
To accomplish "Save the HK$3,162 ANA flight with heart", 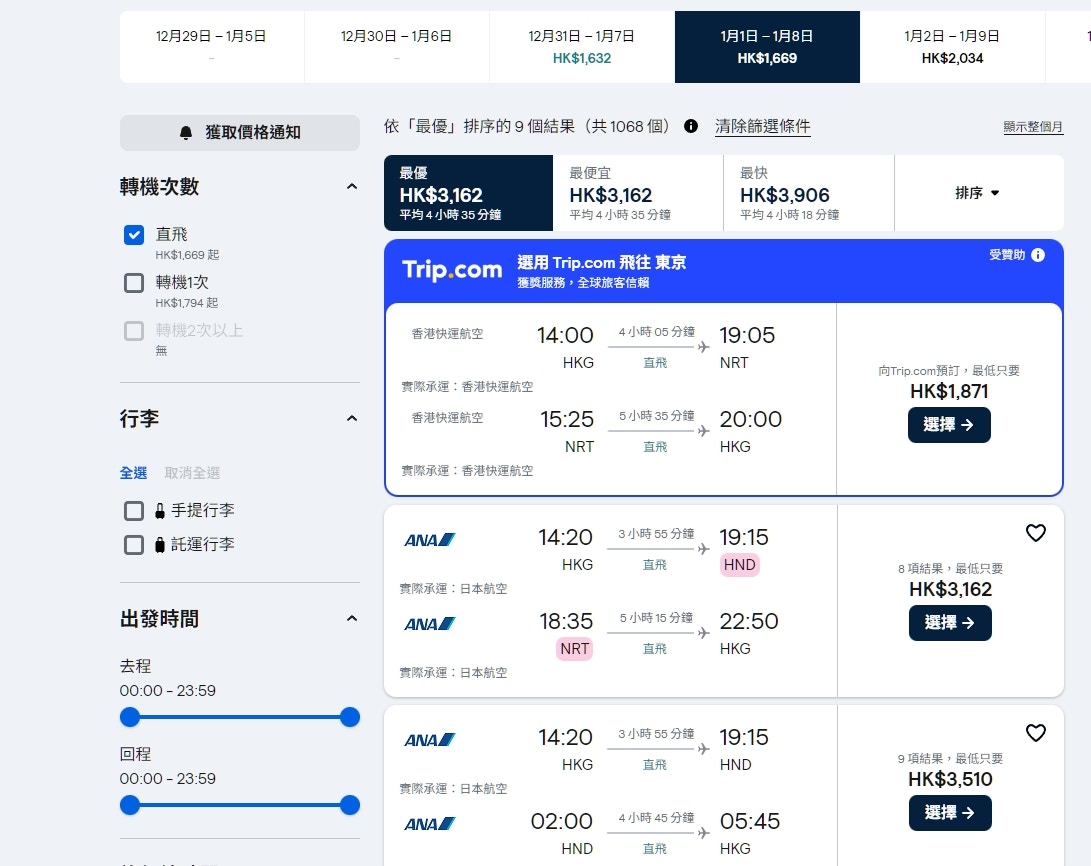I will 1036,533.
